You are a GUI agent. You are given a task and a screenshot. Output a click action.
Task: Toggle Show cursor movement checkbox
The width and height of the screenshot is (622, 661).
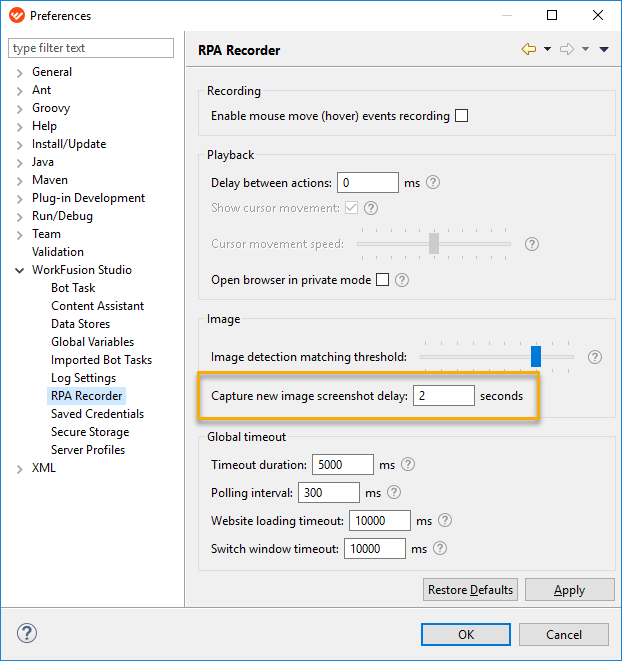click(x=351, y=207)
